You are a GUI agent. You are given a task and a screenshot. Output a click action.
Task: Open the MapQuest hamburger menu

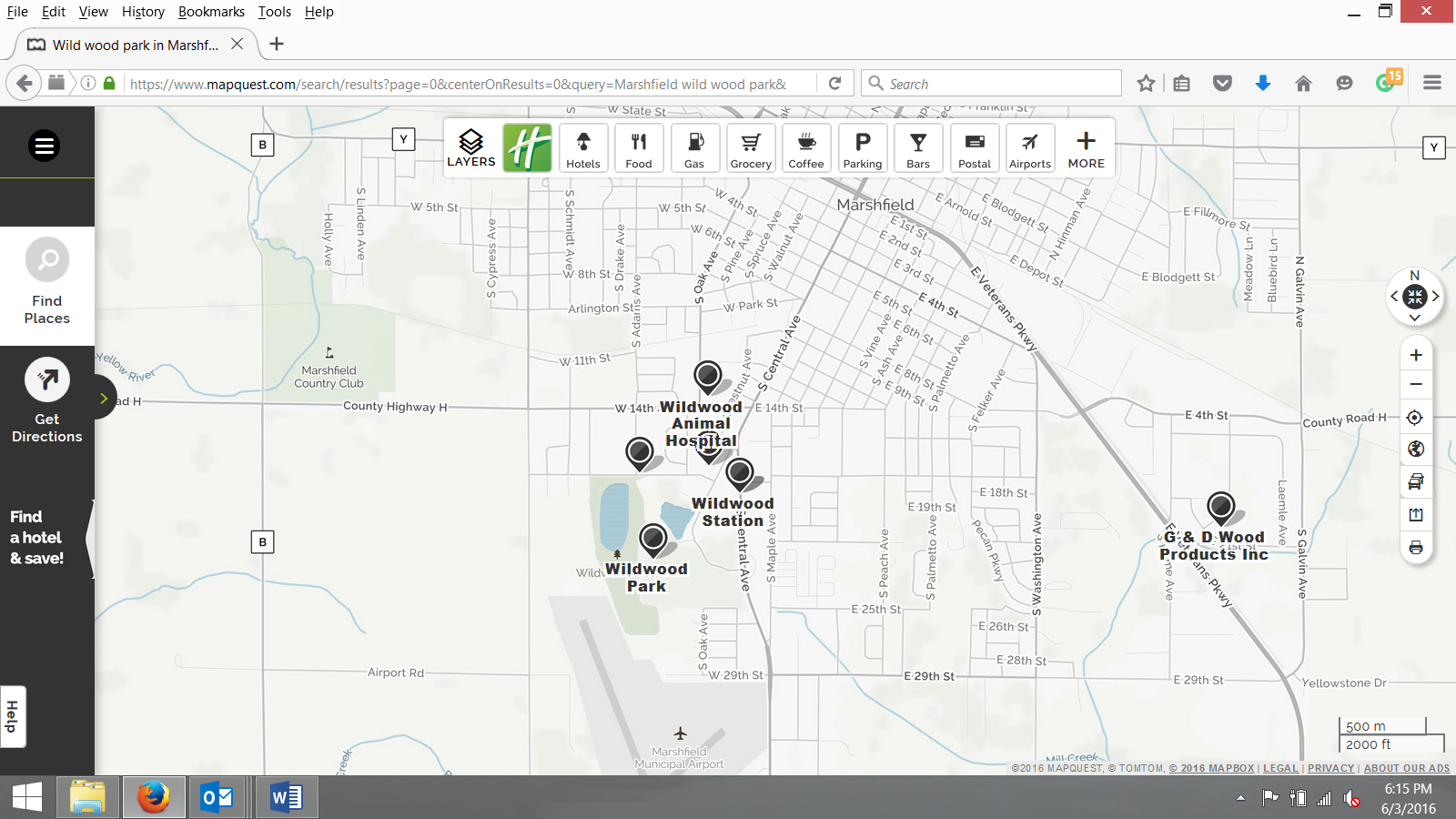point(44,146)
